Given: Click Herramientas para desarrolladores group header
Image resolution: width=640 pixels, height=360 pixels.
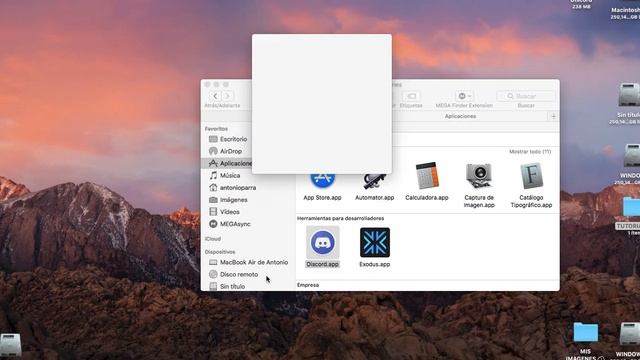Looking at the screenshot, I should tap(340, 218).
